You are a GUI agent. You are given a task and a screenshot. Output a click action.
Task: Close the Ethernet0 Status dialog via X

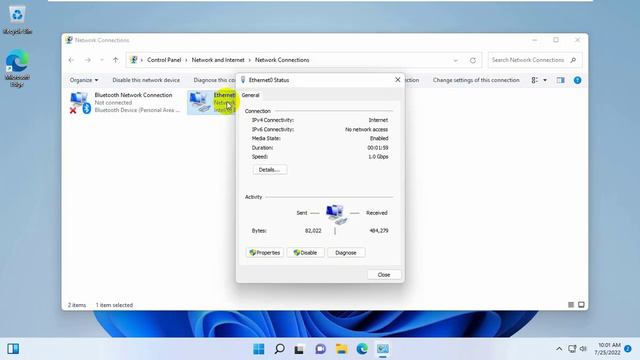(x=398, y=80)
